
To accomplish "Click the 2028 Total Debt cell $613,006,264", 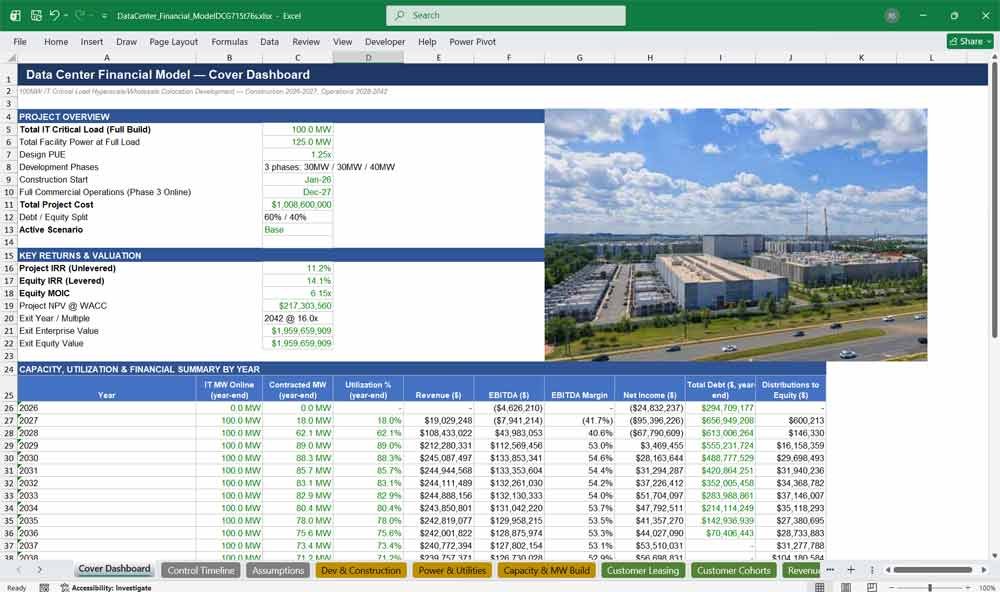I will pos(720,433).
